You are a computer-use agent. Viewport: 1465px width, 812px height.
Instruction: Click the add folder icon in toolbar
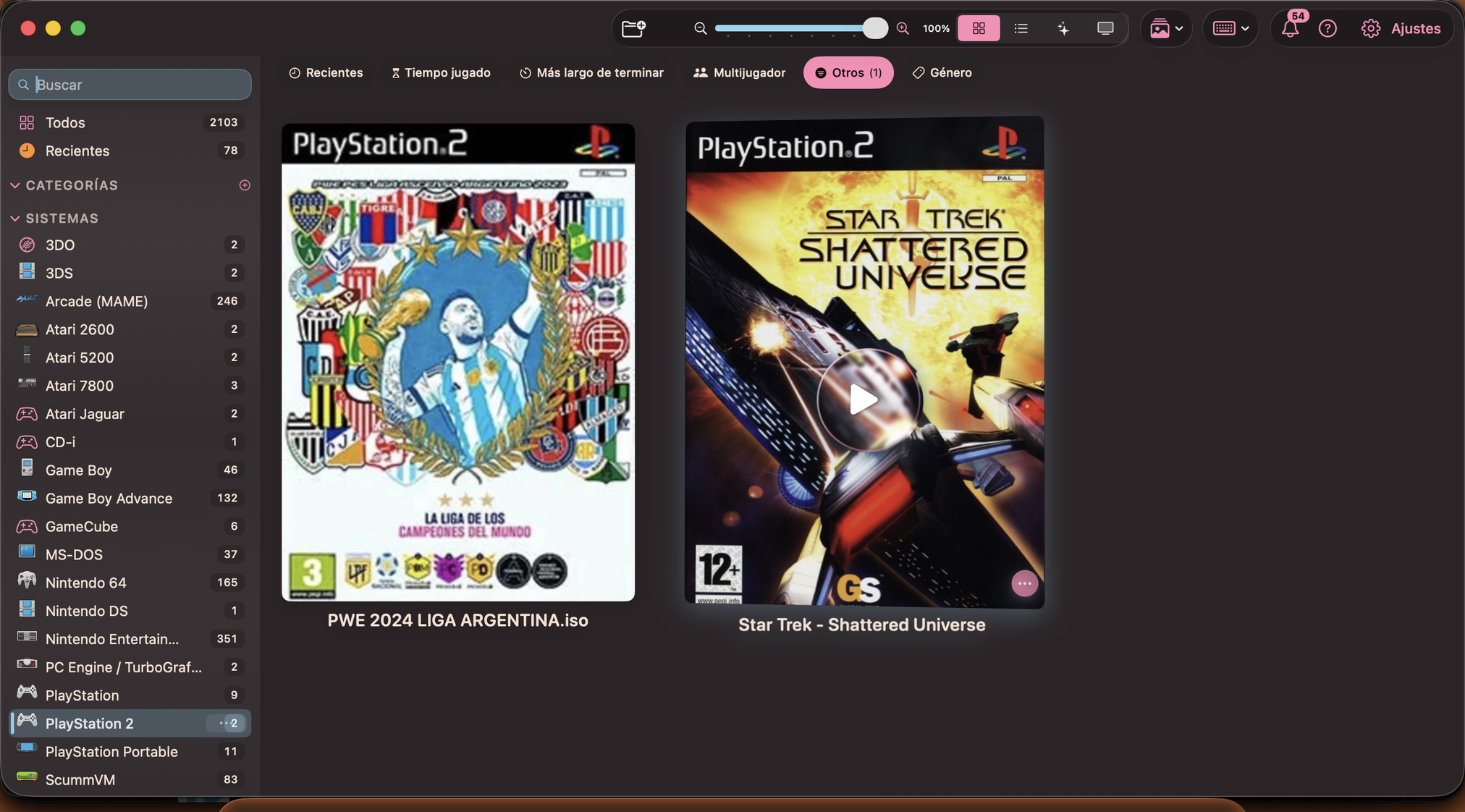(633, 28)
